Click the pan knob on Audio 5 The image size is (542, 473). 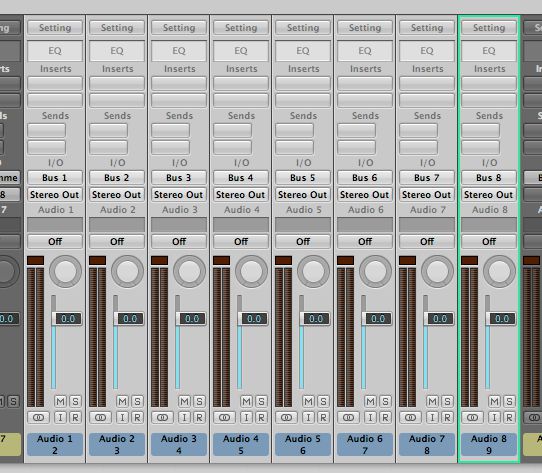tap(313, 271)
